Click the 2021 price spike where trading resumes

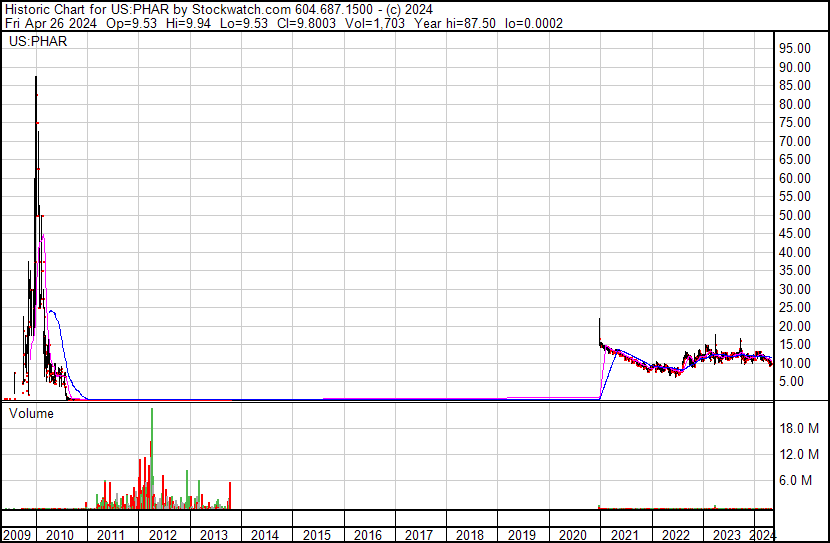click(600, 325)
